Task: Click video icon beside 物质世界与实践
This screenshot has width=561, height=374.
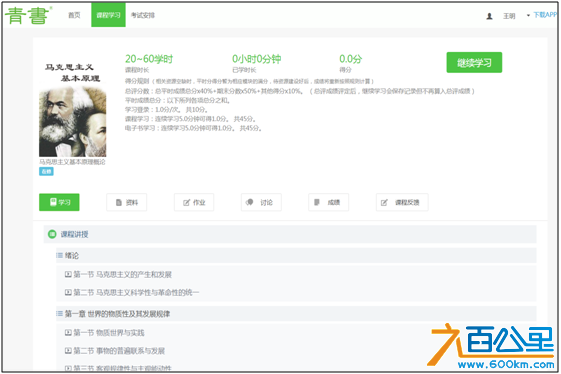Action: 68,333
